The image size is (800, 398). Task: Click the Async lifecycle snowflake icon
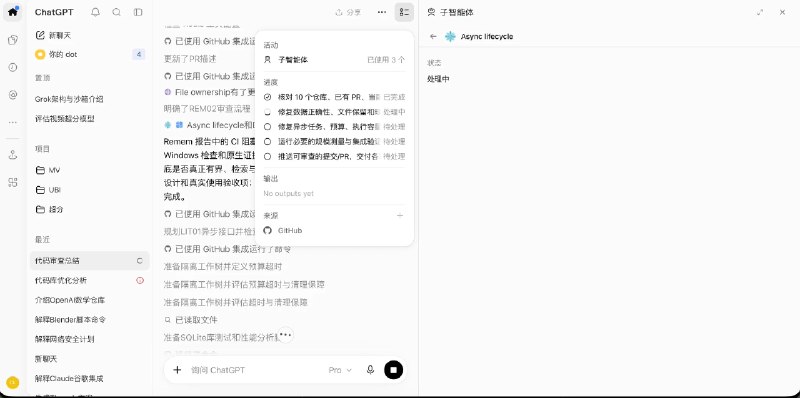(450, 36)
